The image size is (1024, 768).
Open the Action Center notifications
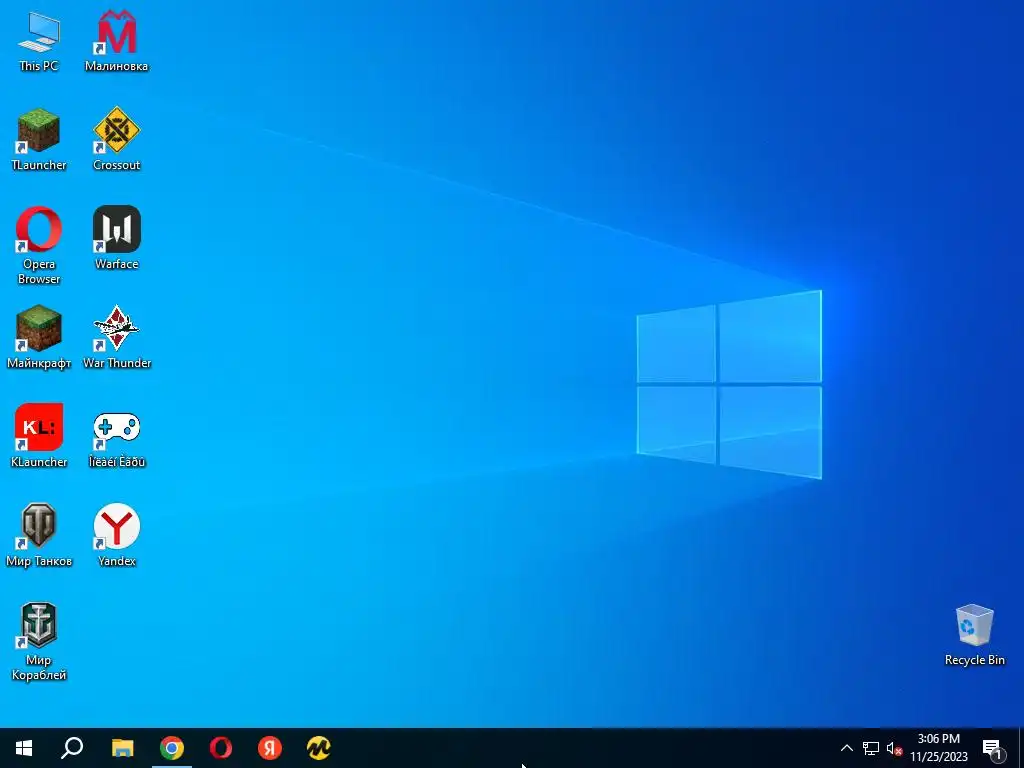pyautogui.click(x=993, y=749)
